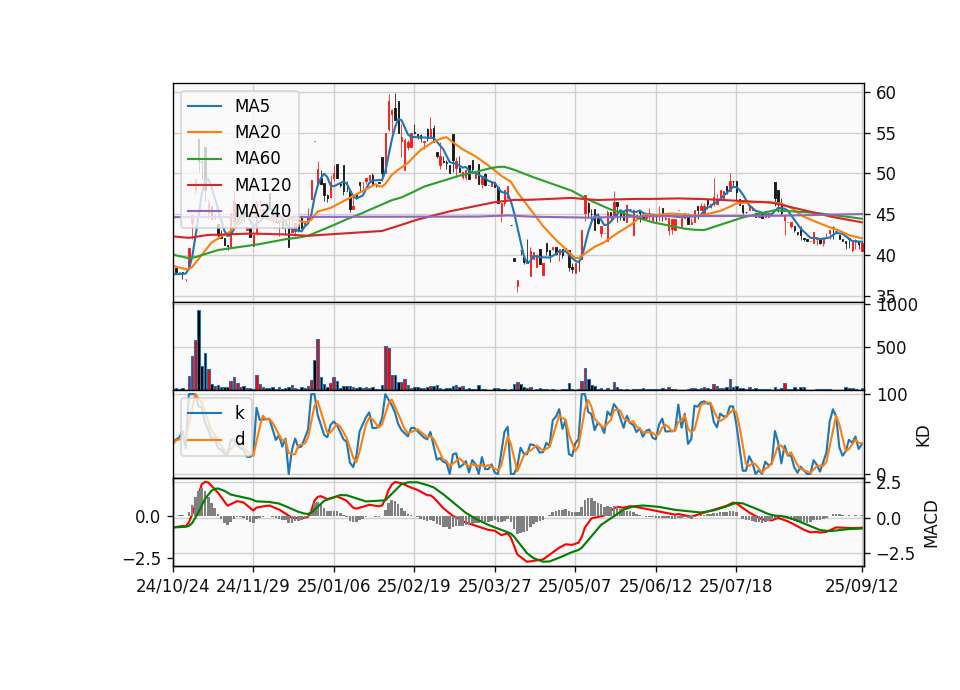The height and width of the screenshot is (690, 960).
Task: Click the red MA120 legend line
Action: point(204,185)
